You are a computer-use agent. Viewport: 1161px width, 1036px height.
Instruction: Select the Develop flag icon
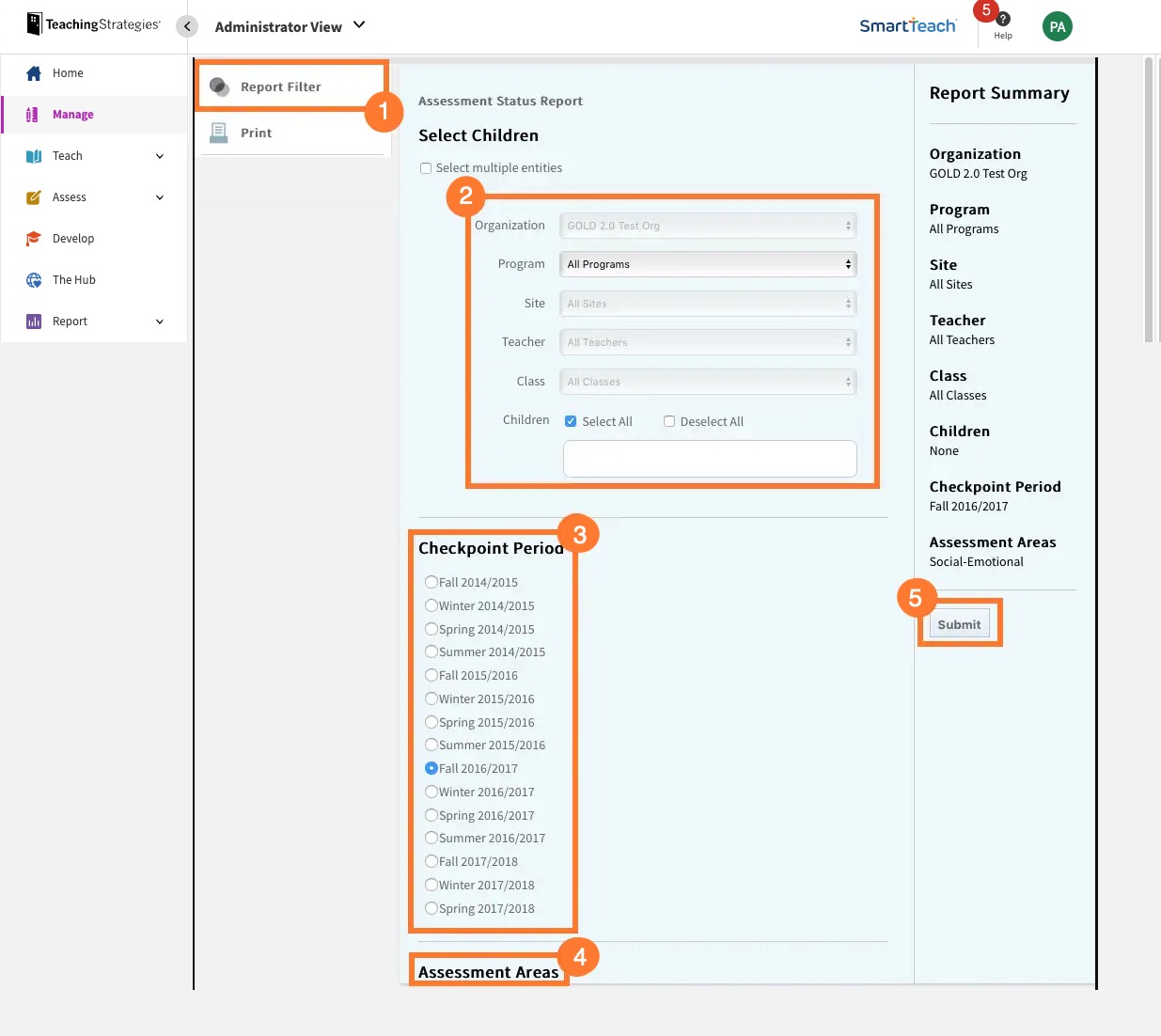[35, 238]
